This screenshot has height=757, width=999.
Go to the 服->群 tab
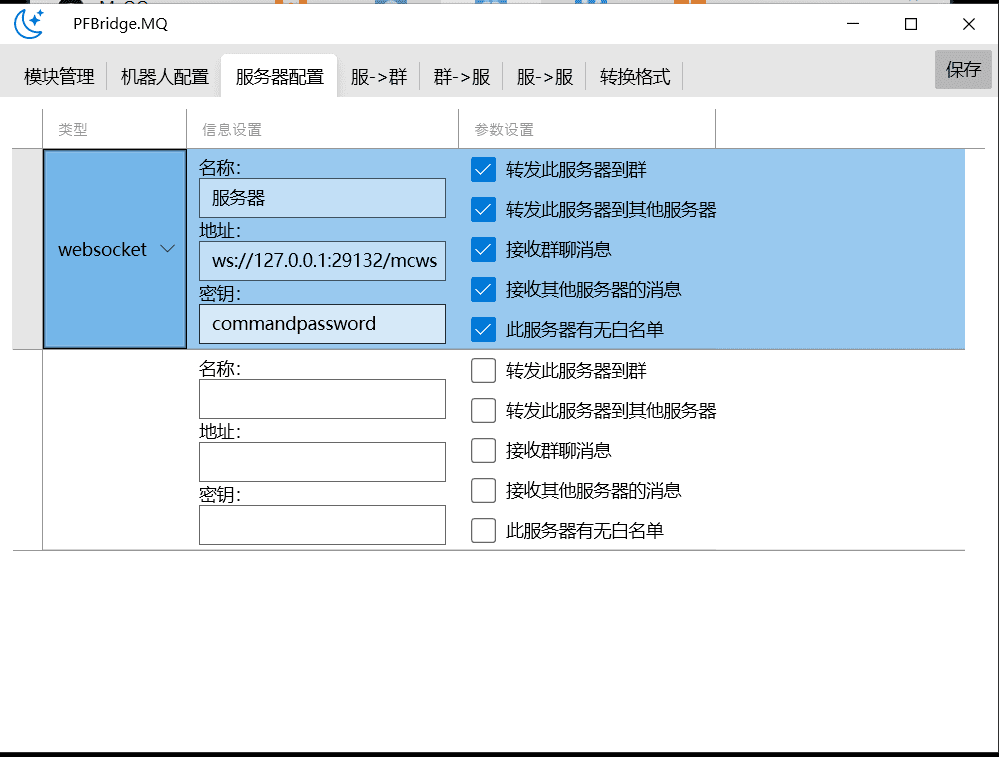[379, 76]
